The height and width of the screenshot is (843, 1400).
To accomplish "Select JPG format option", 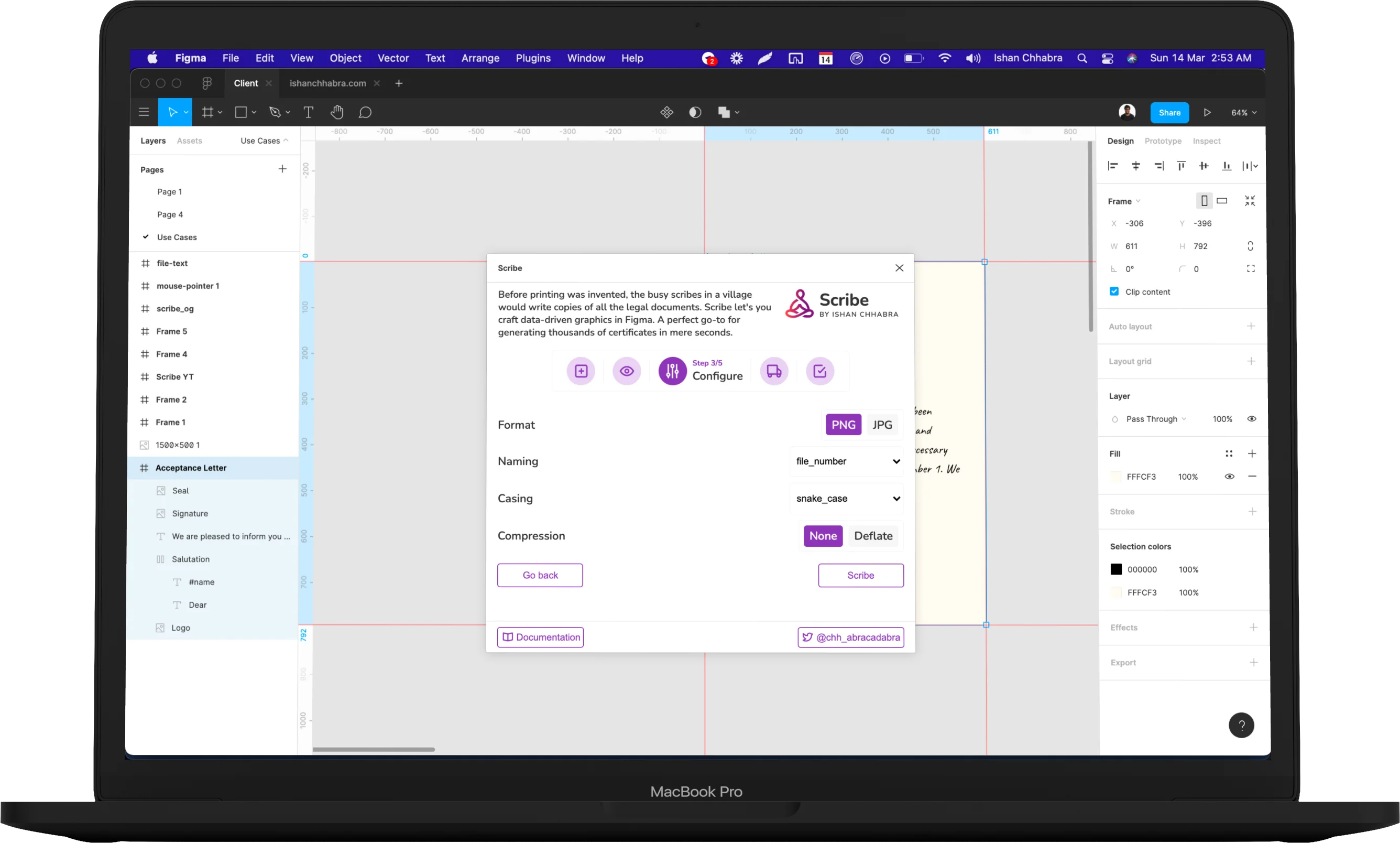I will (x=882, y=424).
